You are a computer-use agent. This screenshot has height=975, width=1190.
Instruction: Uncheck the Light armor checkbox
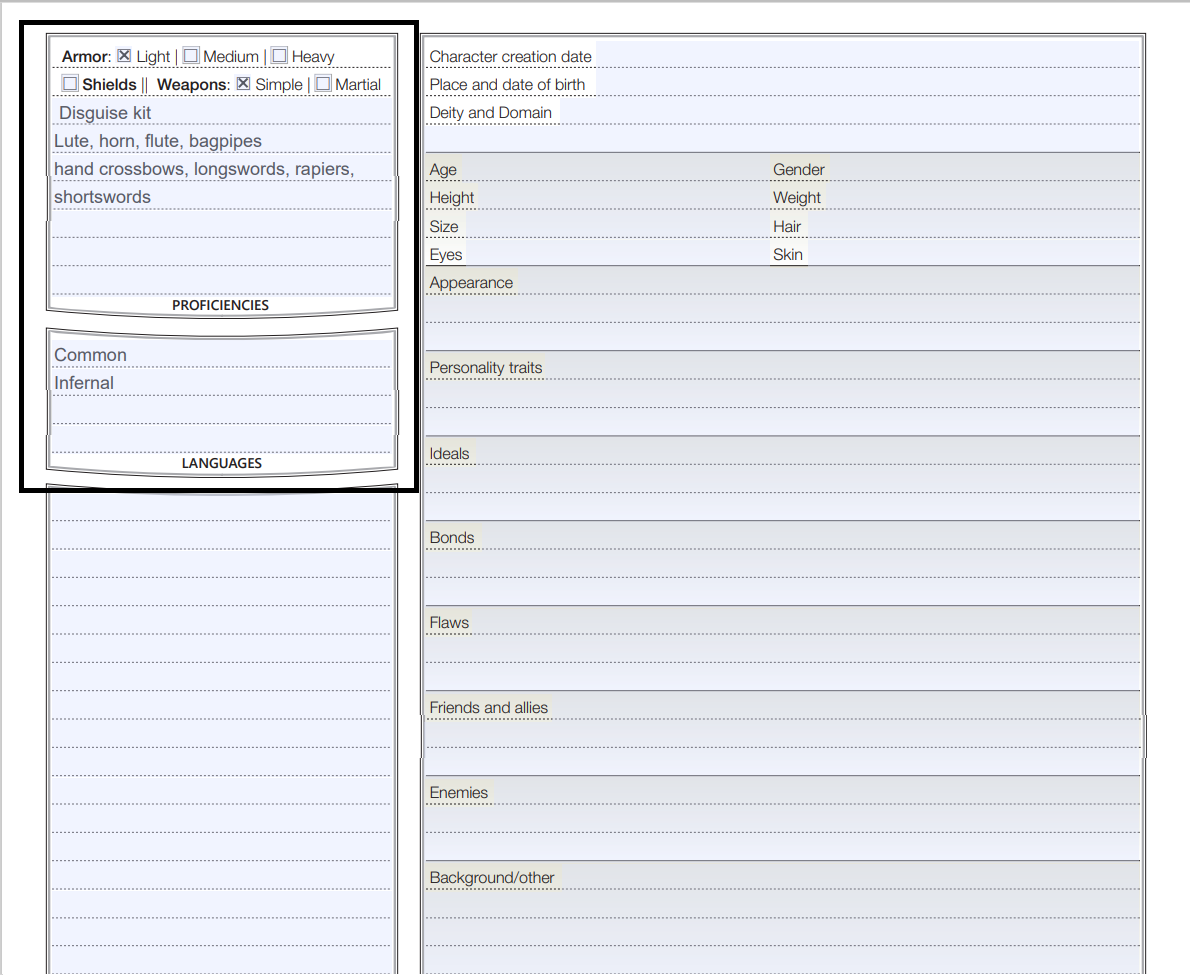[124, 55]
